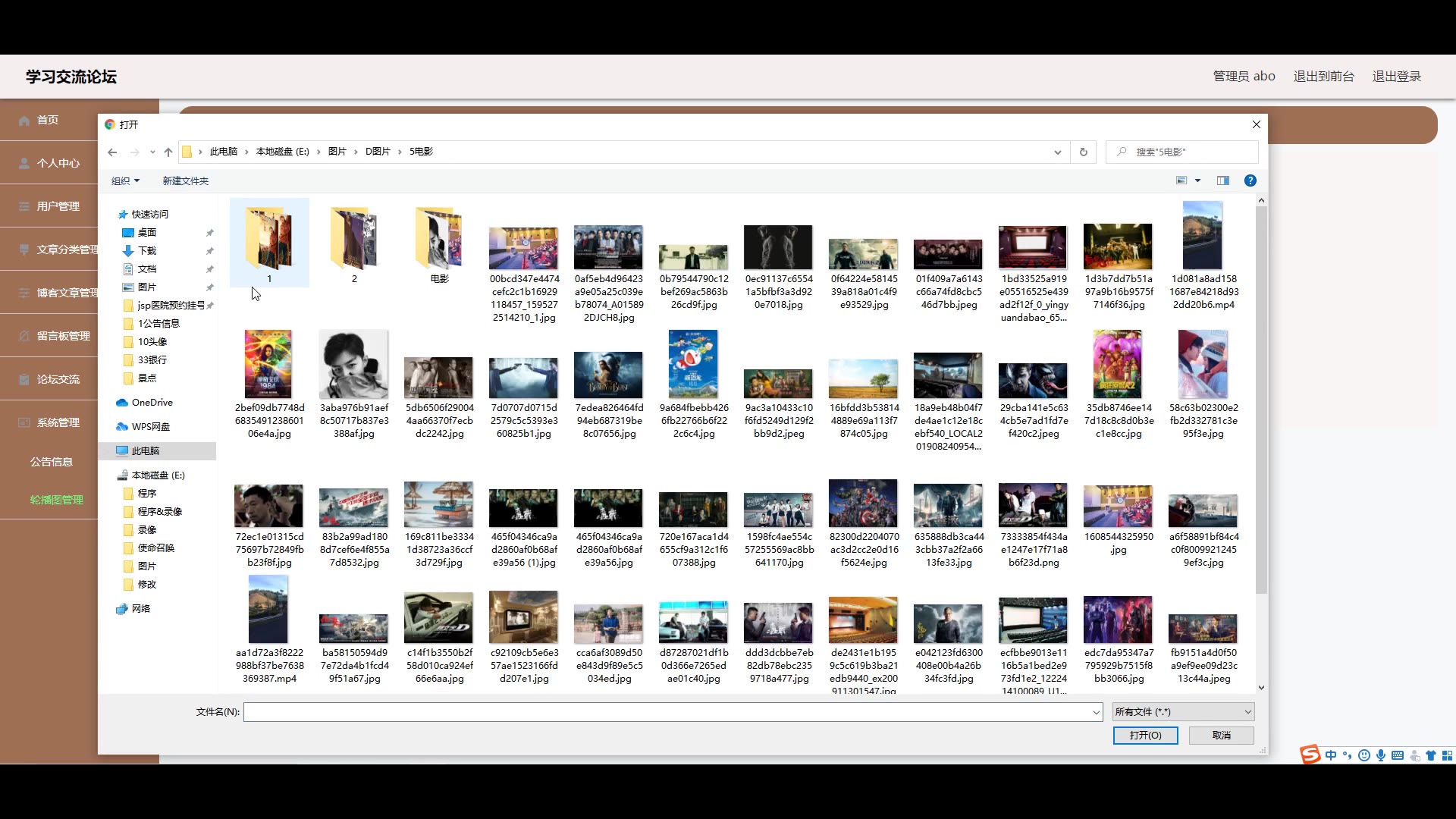
Task: Click the file list vertical scrollbar
Action: tap(1261, 400)
